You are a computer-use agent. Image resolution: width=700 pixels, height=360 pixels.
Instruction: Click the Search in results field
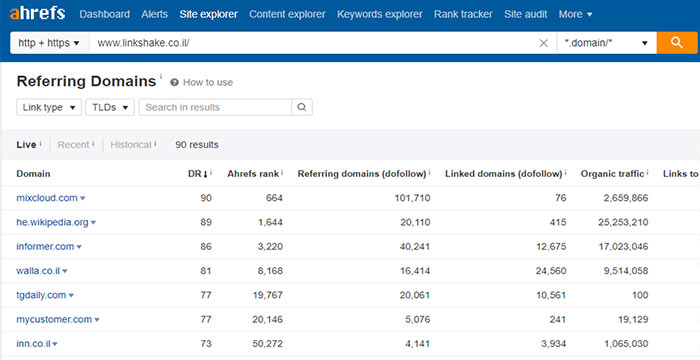pos(215,107)
